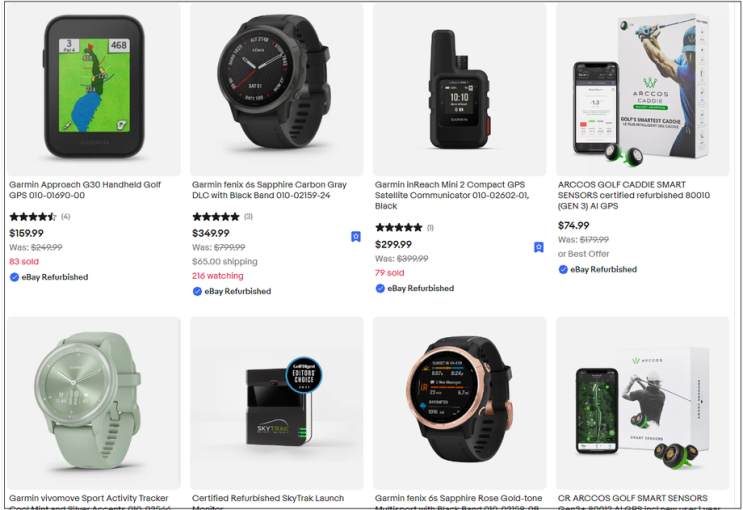The width and height of the screenshot is (743, 510).
Task: Select the mint green vivomove Sport watch image
Action: [94, 403]
